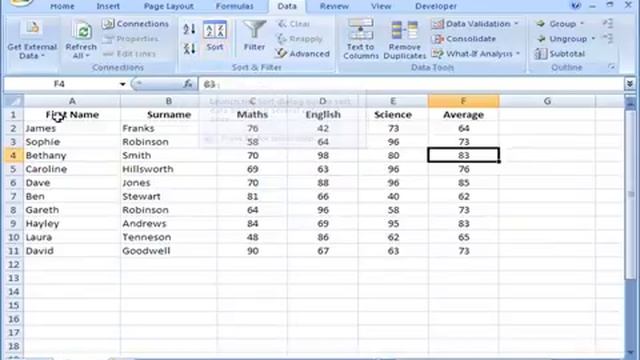Screen dimensions: 640x360
Task: Expand What-If Analysis menu
Action: click(476, 53)
